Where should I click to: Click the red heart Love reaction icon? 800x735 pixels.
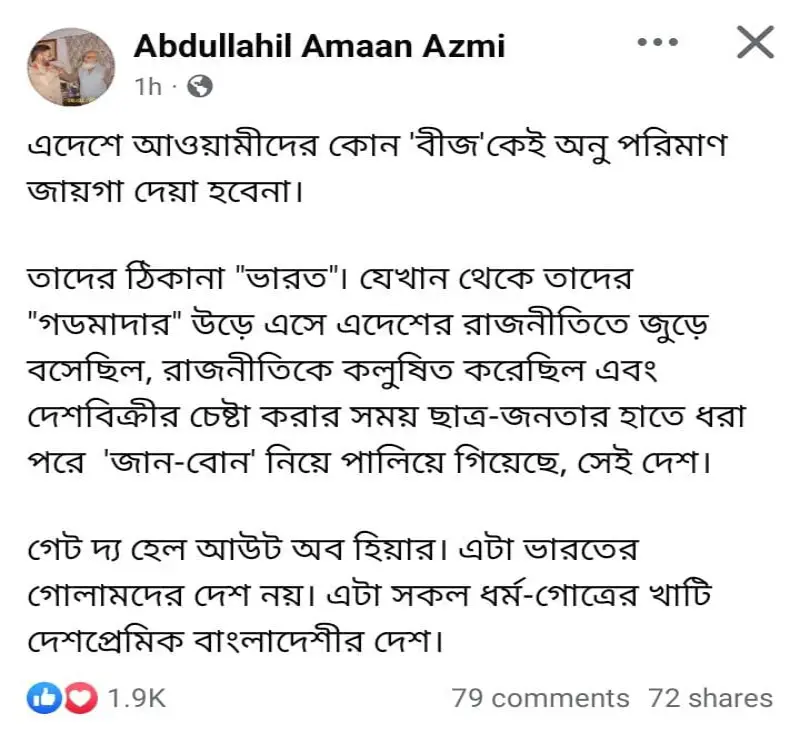tap(81, 697)
